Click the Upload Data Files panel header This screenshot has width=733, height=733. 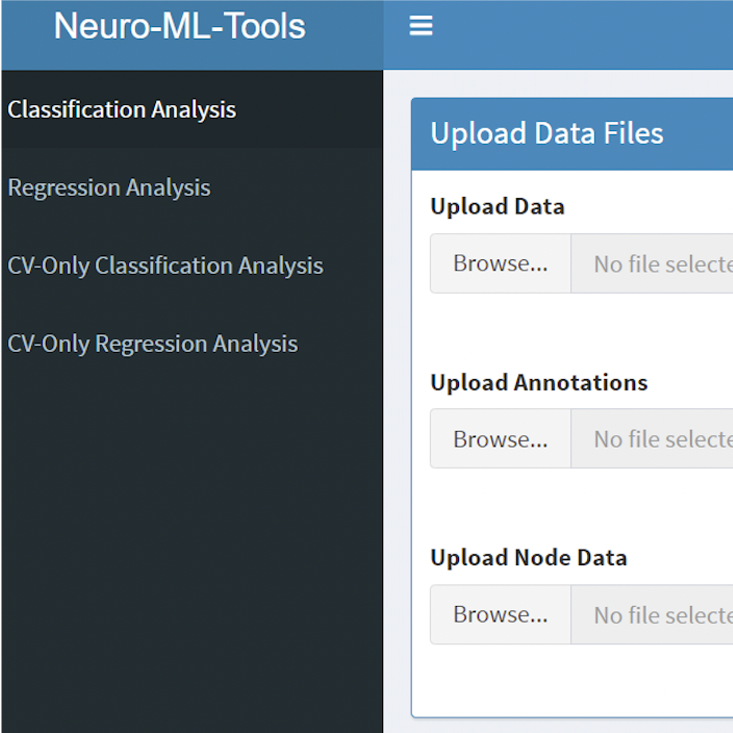coord(547,134)
